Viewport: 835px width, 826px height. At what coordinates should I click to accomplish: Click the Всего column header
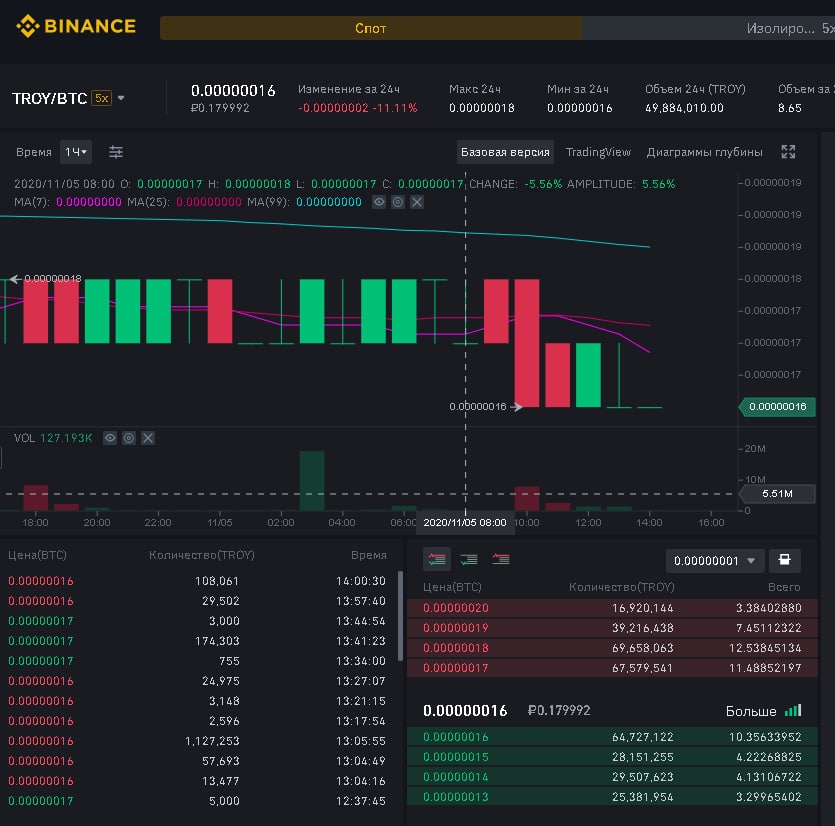[x=784, y=587]
